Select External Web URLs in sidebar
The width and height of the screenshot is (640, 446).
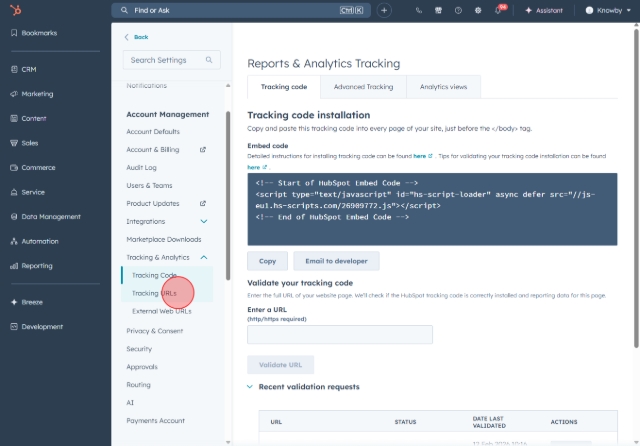click(162, 311)
